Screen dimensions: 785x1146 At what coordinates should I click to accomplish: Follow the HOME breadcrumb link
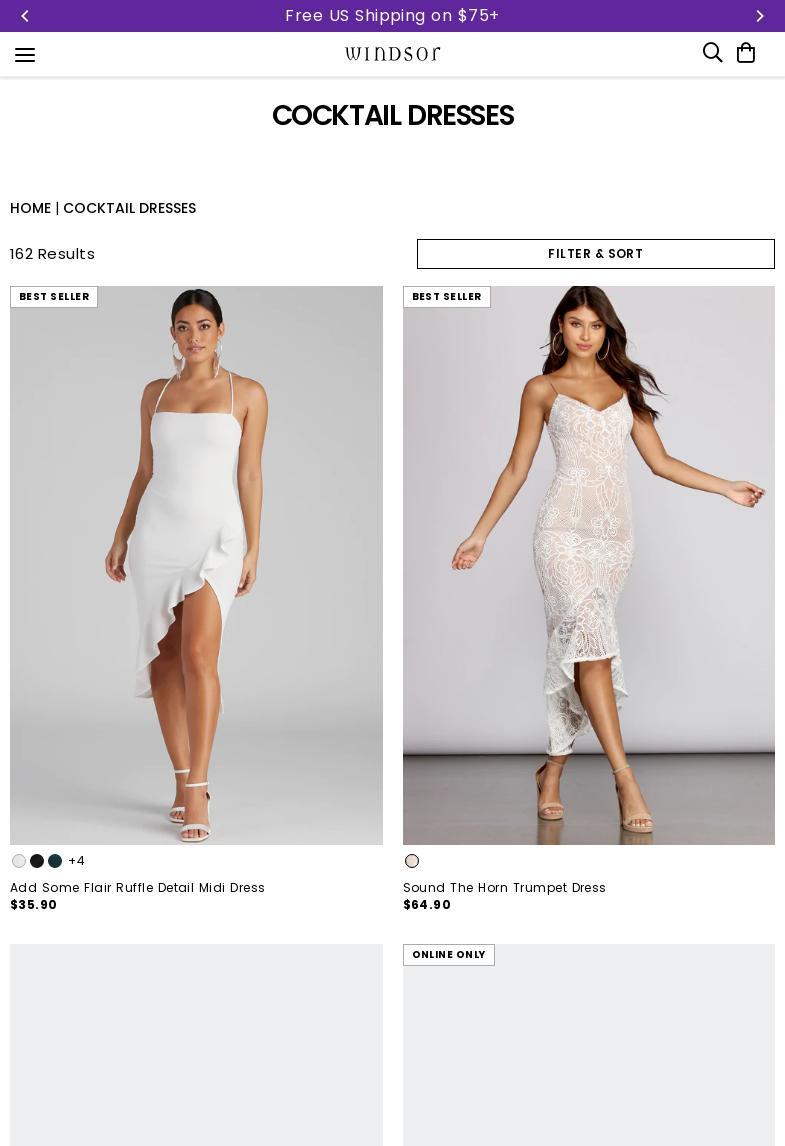(x=31, y=208)
